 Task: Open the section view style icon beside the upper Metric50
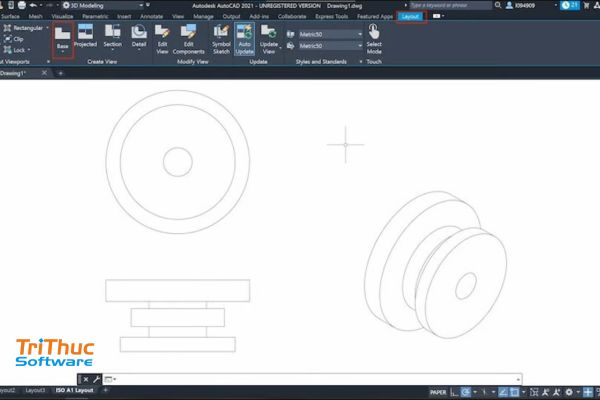[x=291, y=34]
